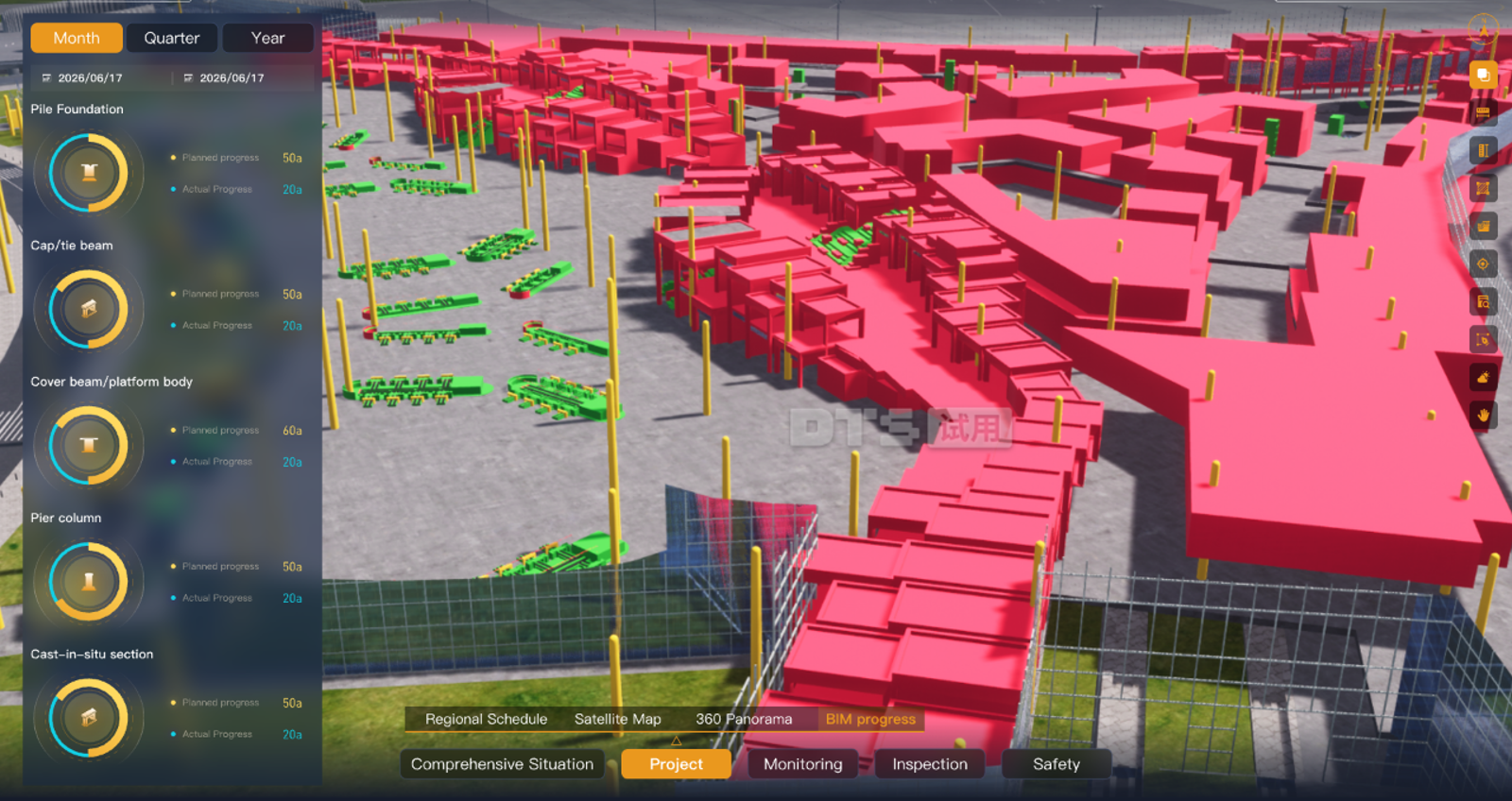This screenshot has width=1512, height=801.
Task: Click the Pile Foundation progress ring icon
Action: coord(89,173)
